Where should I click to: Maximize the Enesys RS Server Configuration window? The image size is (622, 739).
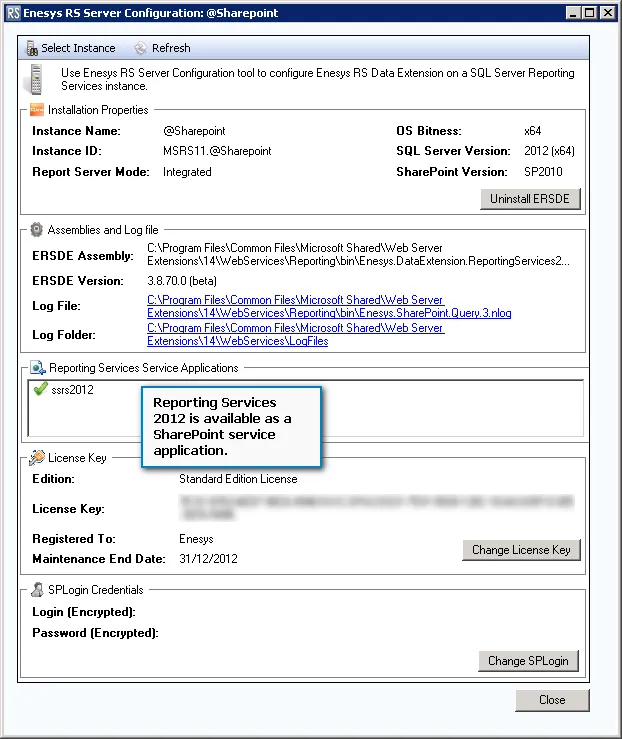click(589, 13)
